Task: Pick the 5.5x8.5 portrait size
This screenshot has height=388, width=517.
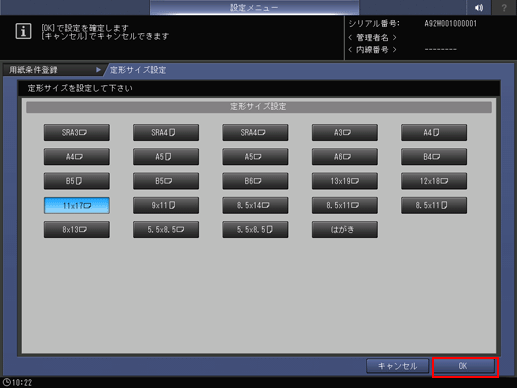Action: 255,229
